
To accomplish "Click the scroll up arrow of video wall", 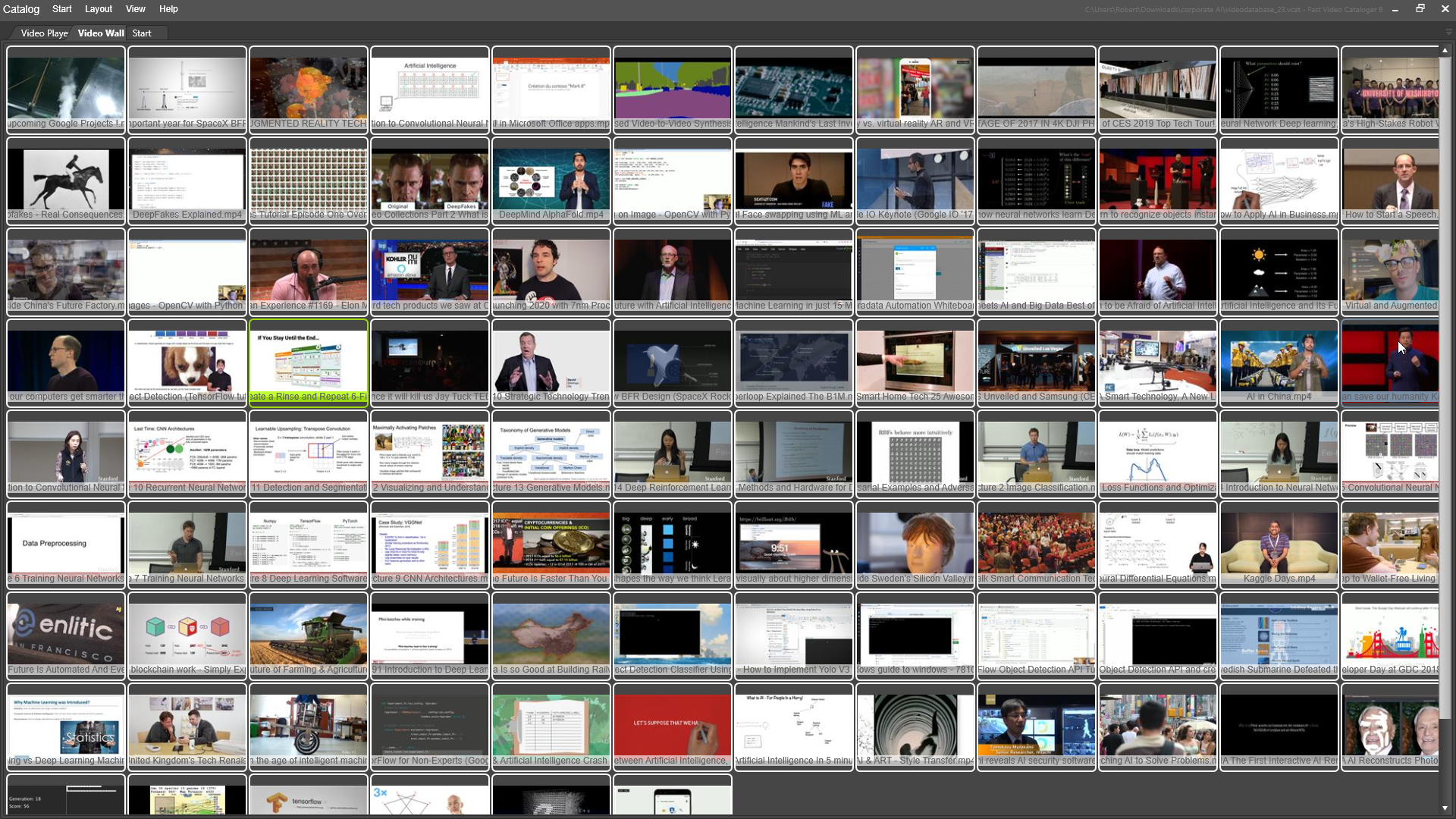I will click(x=1445, y=50).
